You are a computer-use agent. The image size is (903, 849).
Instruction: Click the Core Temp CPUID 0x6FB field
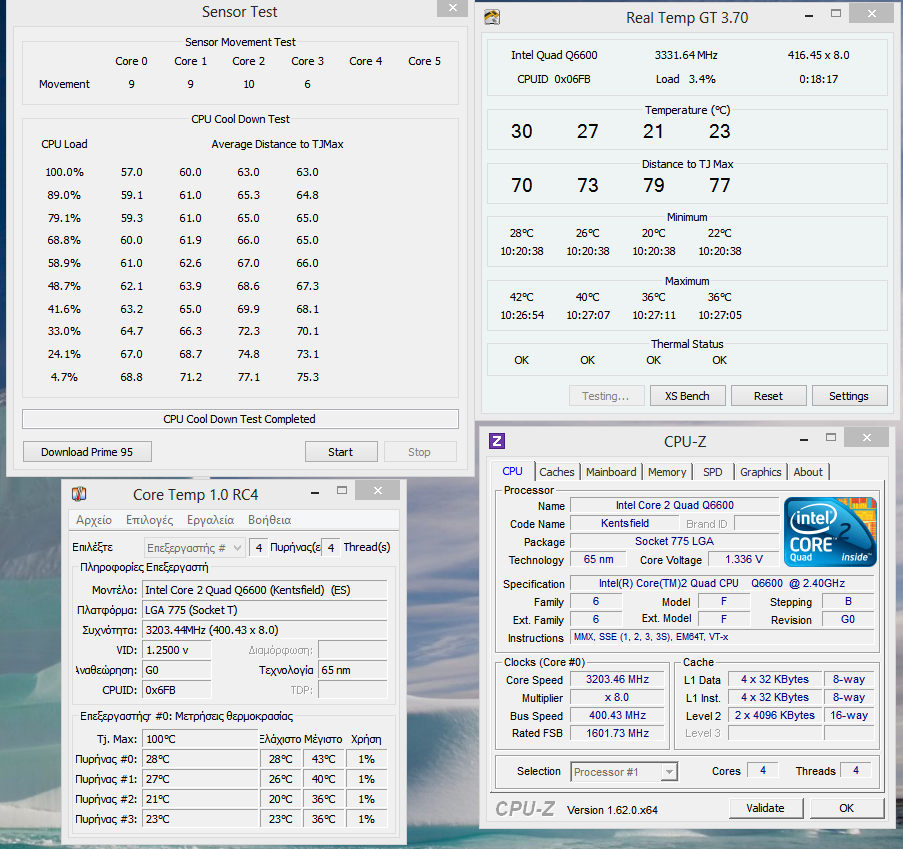point(176,690)
